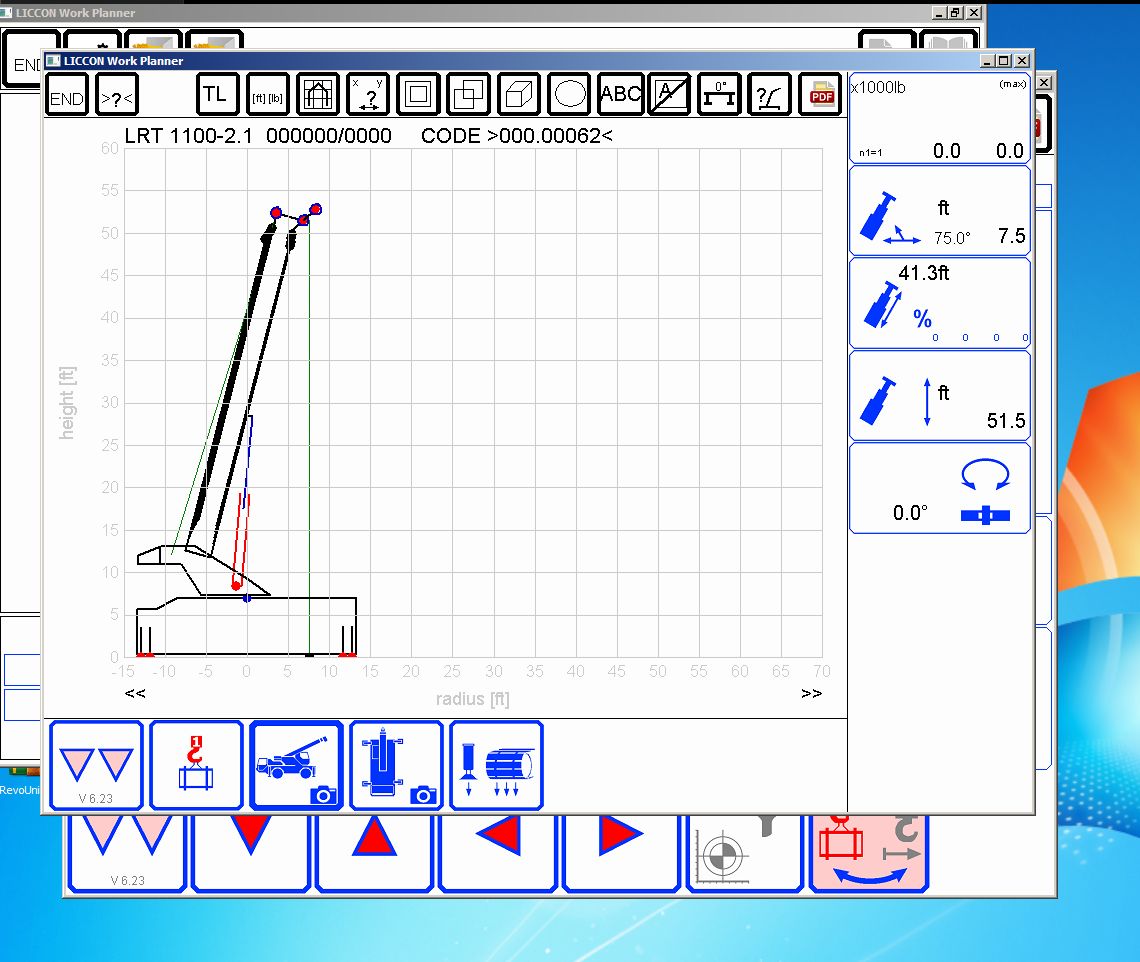This screenshot has height=962, width=1140.
Task: Switch units with the [ft] [lb] button
Action: tap(268, 95)
